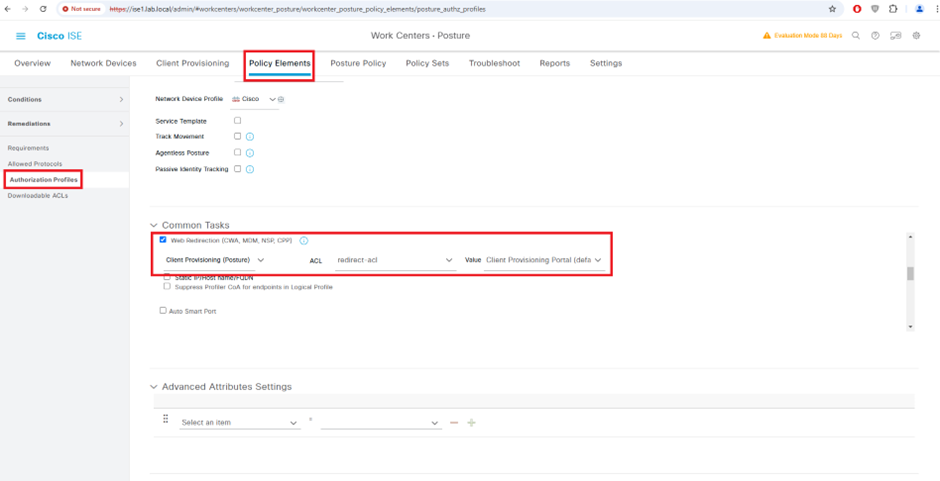Switch to the Client Provisioning tab

click(x=192, y=63)
